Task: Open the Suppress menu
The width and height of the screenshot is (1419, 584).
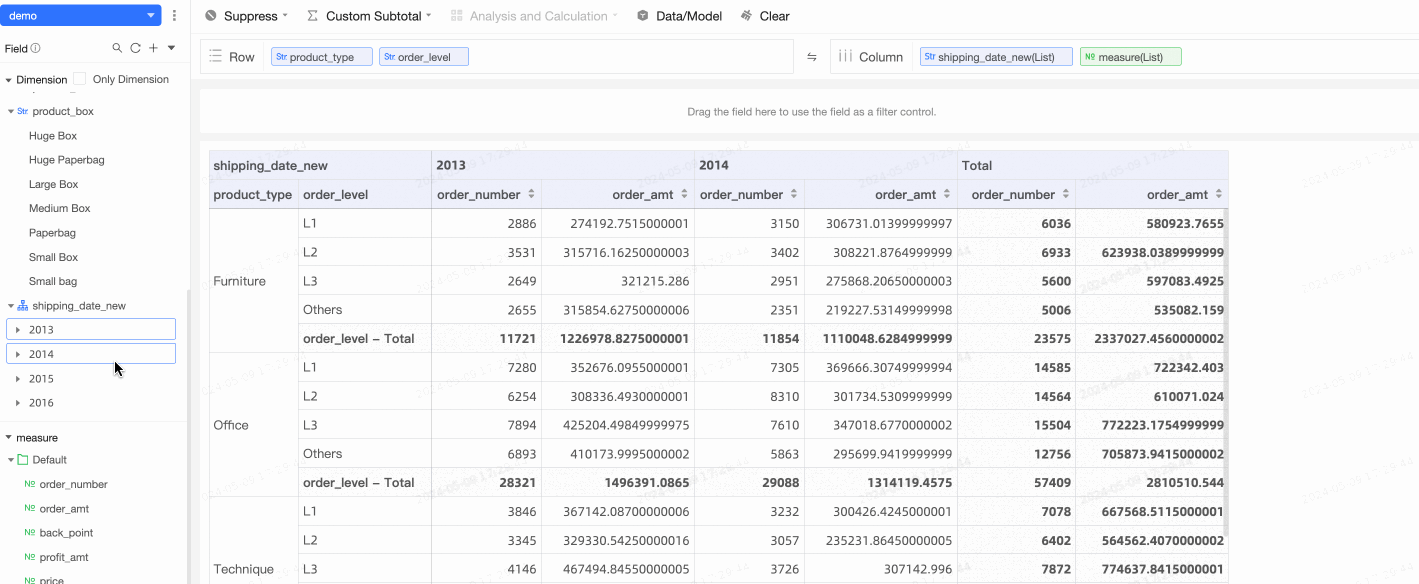Action: click(x=246, y=16)
